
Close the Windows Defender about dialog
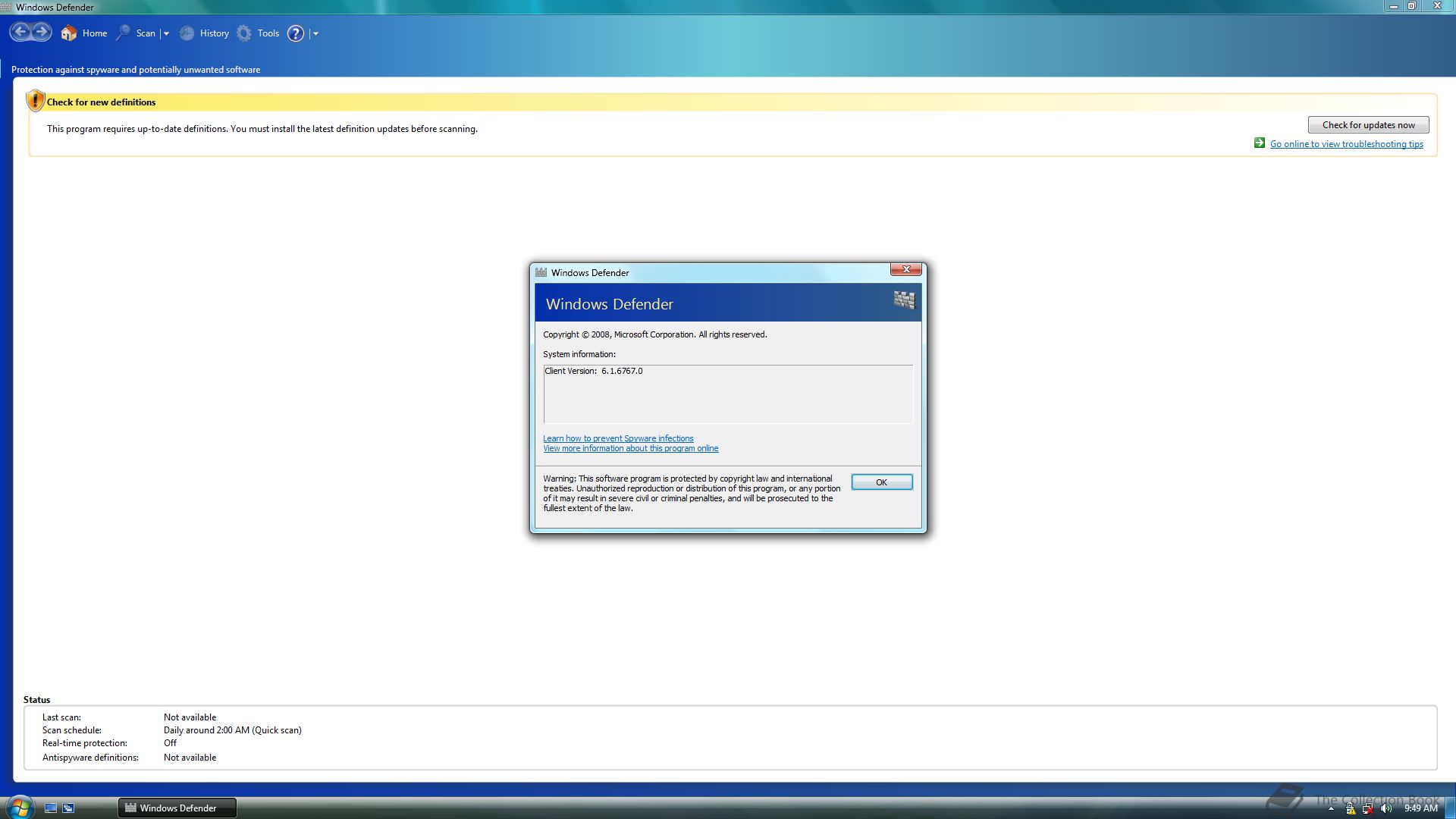[x=905, y=269]
